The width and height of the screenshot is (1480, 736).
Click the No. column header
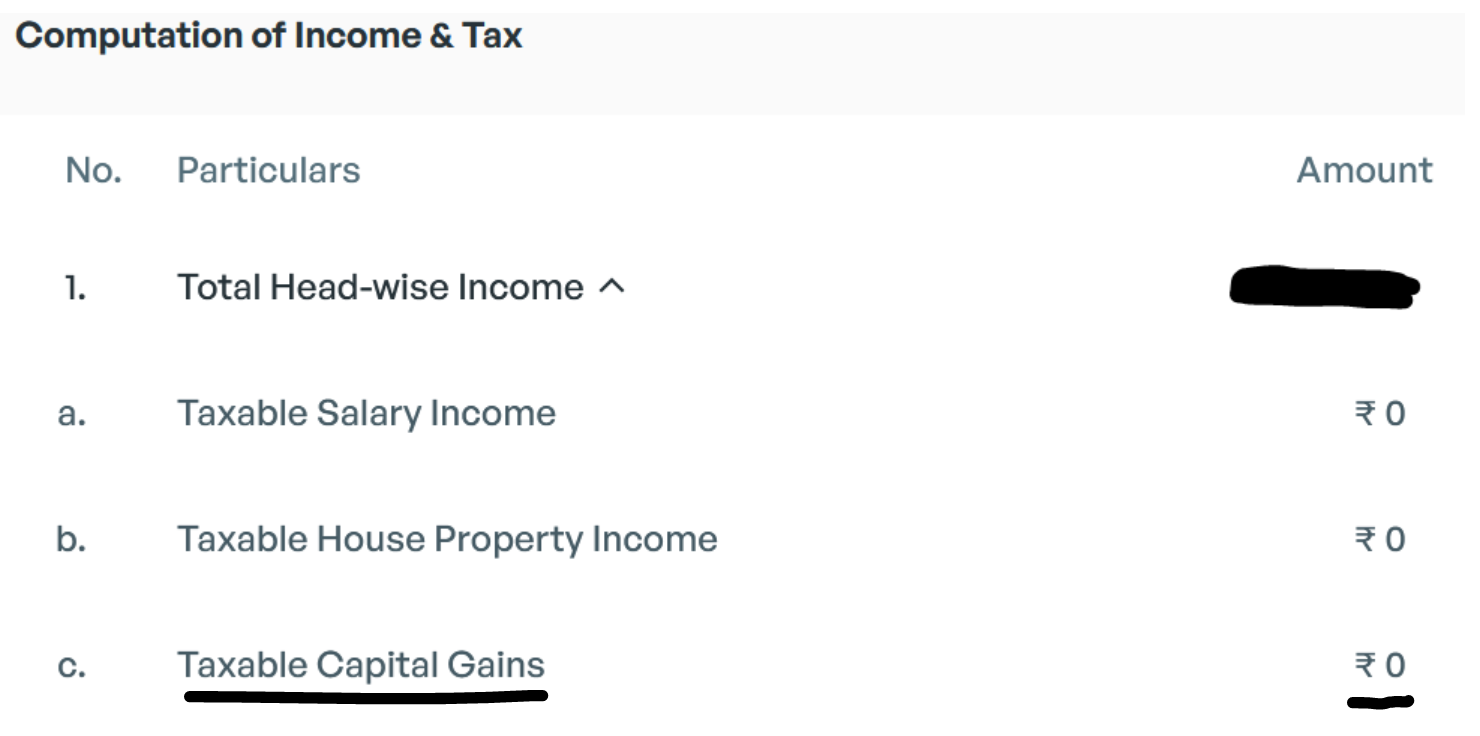[x=93, y=170]
